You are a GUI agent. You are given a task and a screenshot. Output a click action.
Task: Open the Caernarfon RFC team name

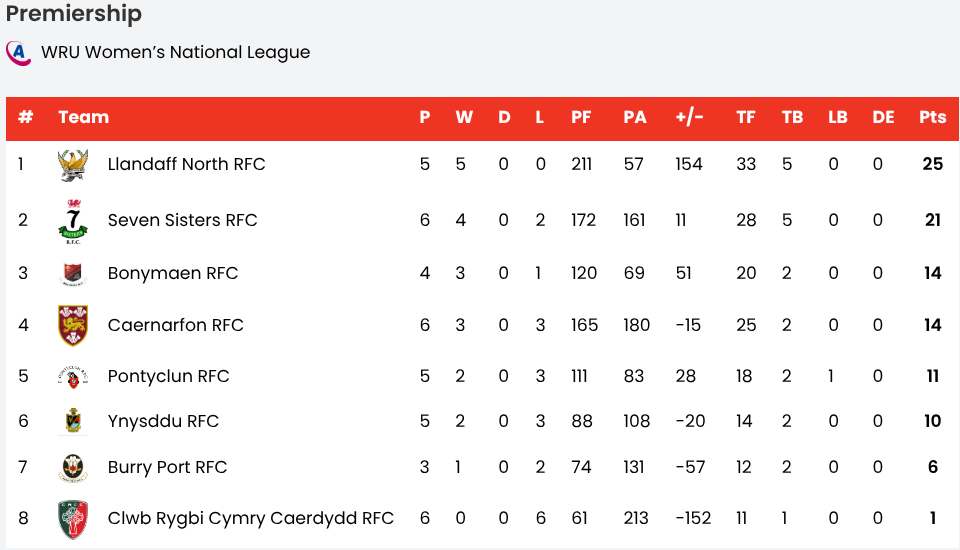[175, 325]
